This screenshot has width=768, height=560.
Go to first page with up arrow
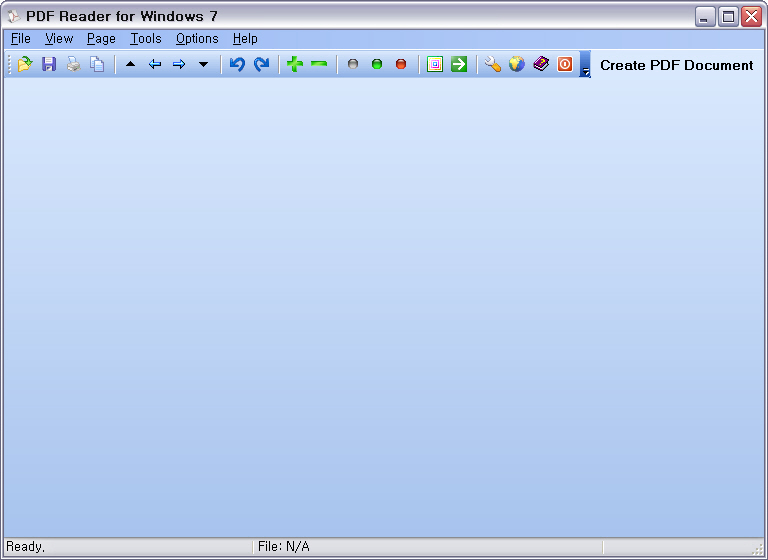click(130, 64)
